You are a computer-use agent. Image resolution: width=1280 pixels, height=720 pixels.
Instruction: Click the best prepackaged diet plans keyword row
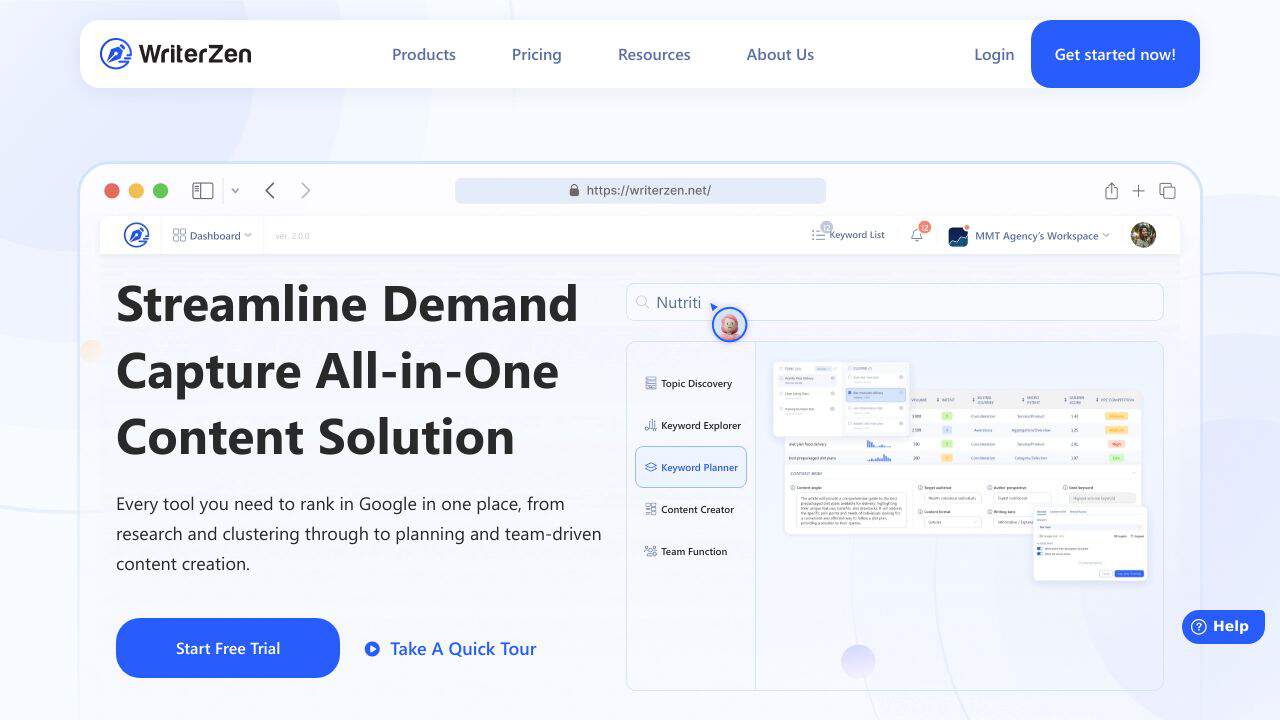coord(962,458)
